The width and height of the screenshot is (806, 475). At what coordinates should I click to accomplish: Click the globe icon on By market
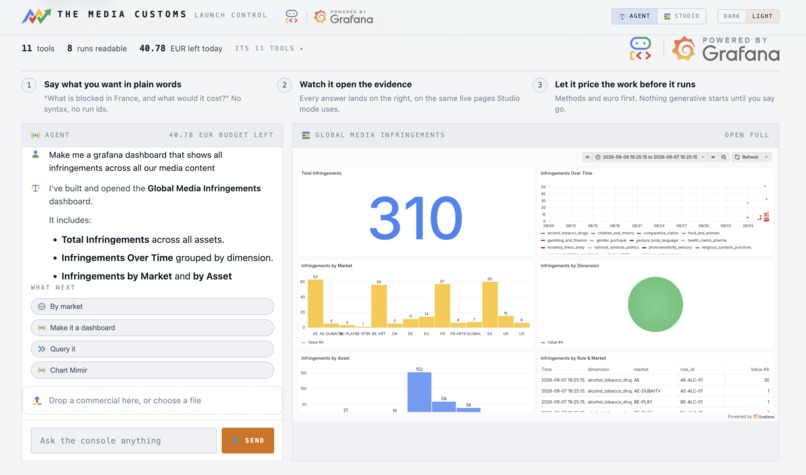tap(42, 306)
